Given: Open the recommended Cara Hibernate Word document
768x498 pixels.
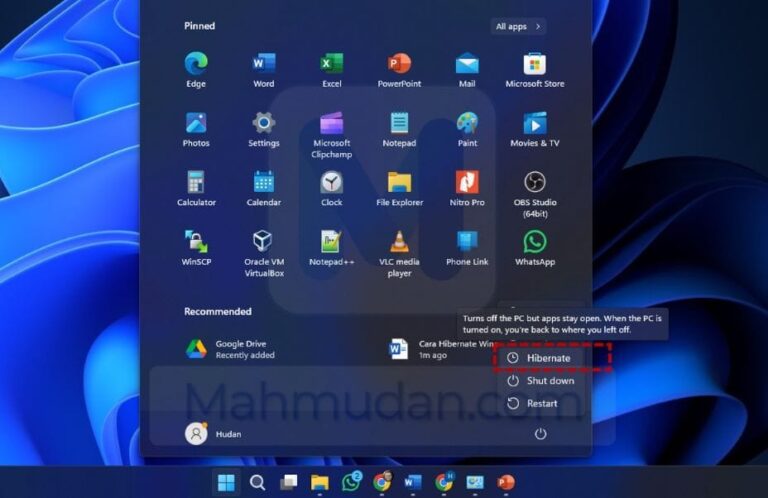Looking at the screenshot, I should pos(441,349).
